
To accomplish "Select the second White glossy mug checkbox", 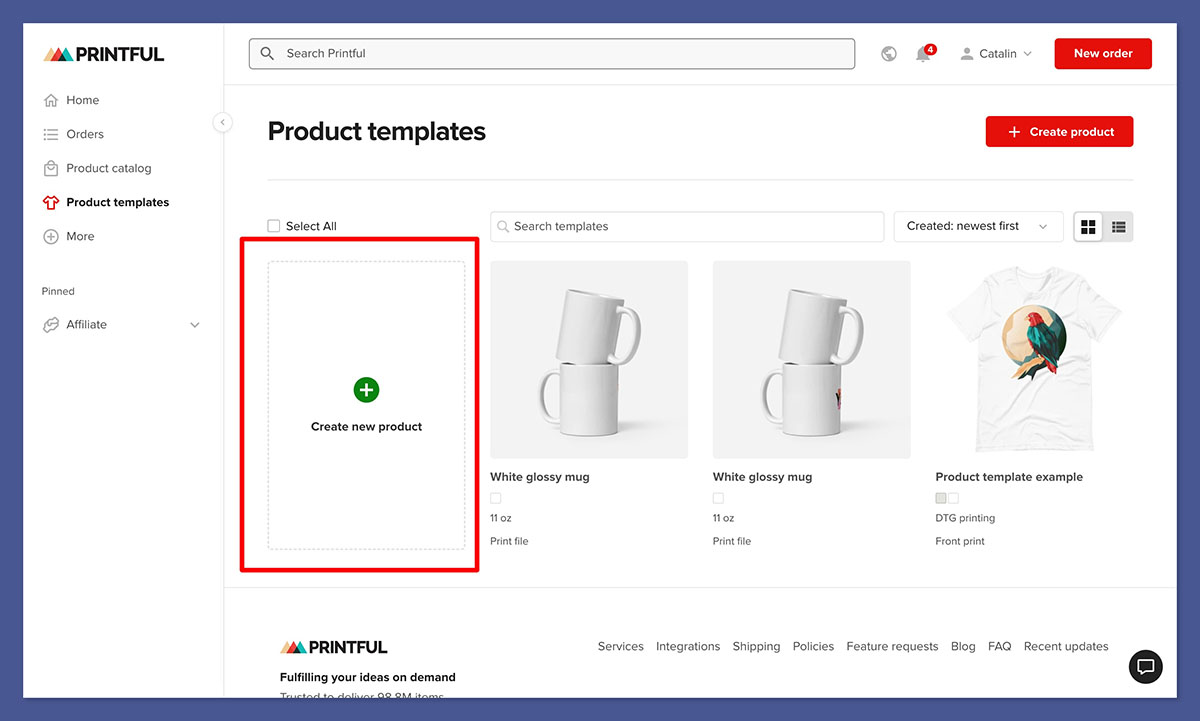I will 718,498.
